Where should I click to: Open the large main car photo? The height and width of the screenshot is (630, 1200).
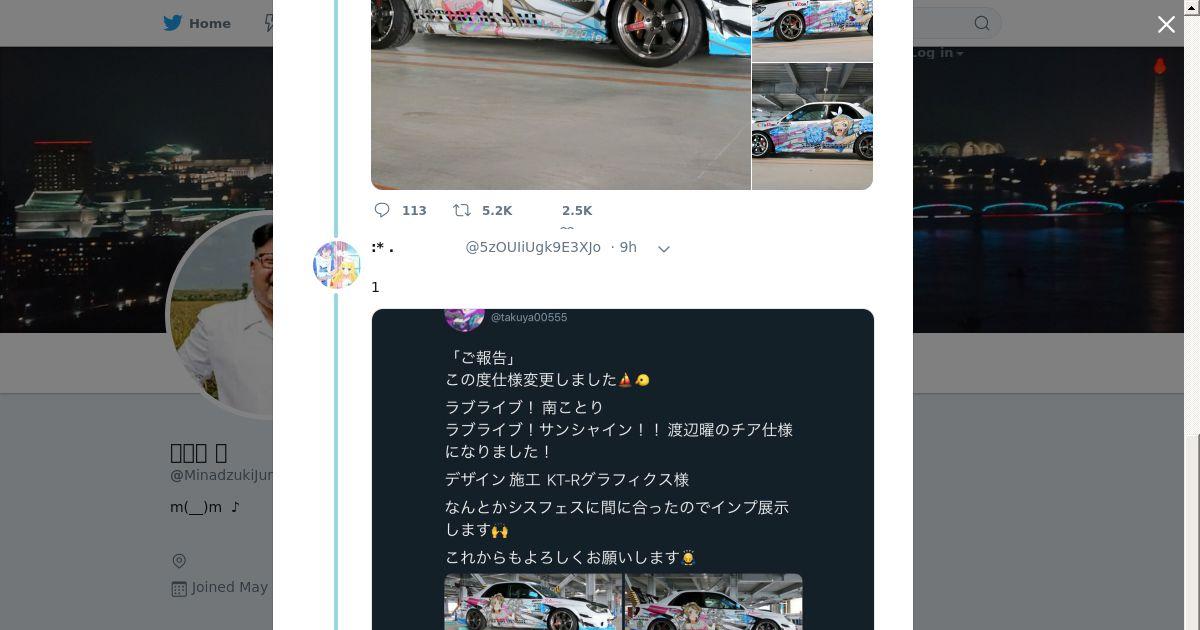pos(561,94)
